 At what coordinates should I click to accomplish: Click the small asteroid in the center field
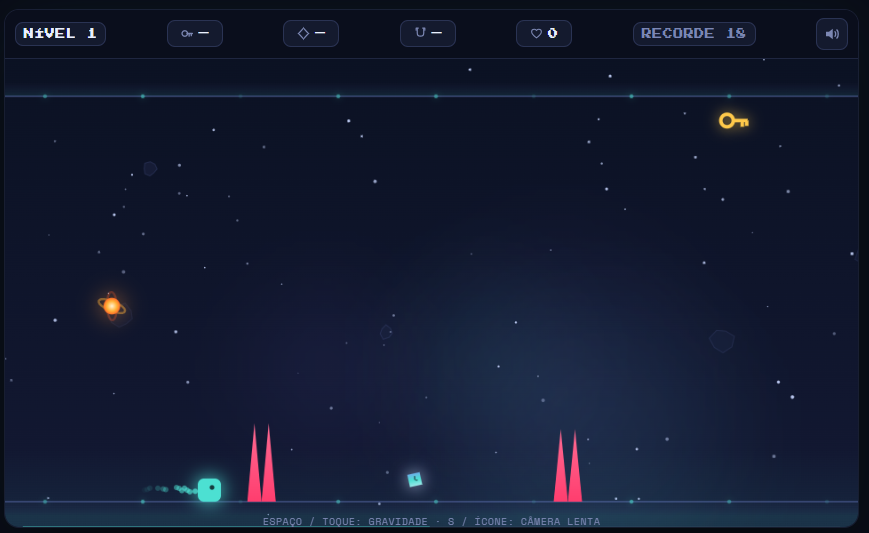[386, 332]
